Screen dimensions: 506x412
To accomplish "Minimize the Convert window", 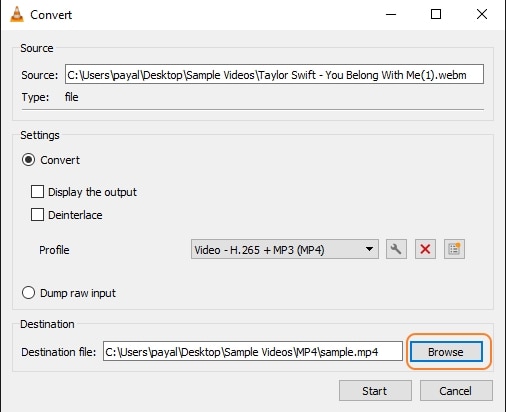I will click(x=391, y=14).
